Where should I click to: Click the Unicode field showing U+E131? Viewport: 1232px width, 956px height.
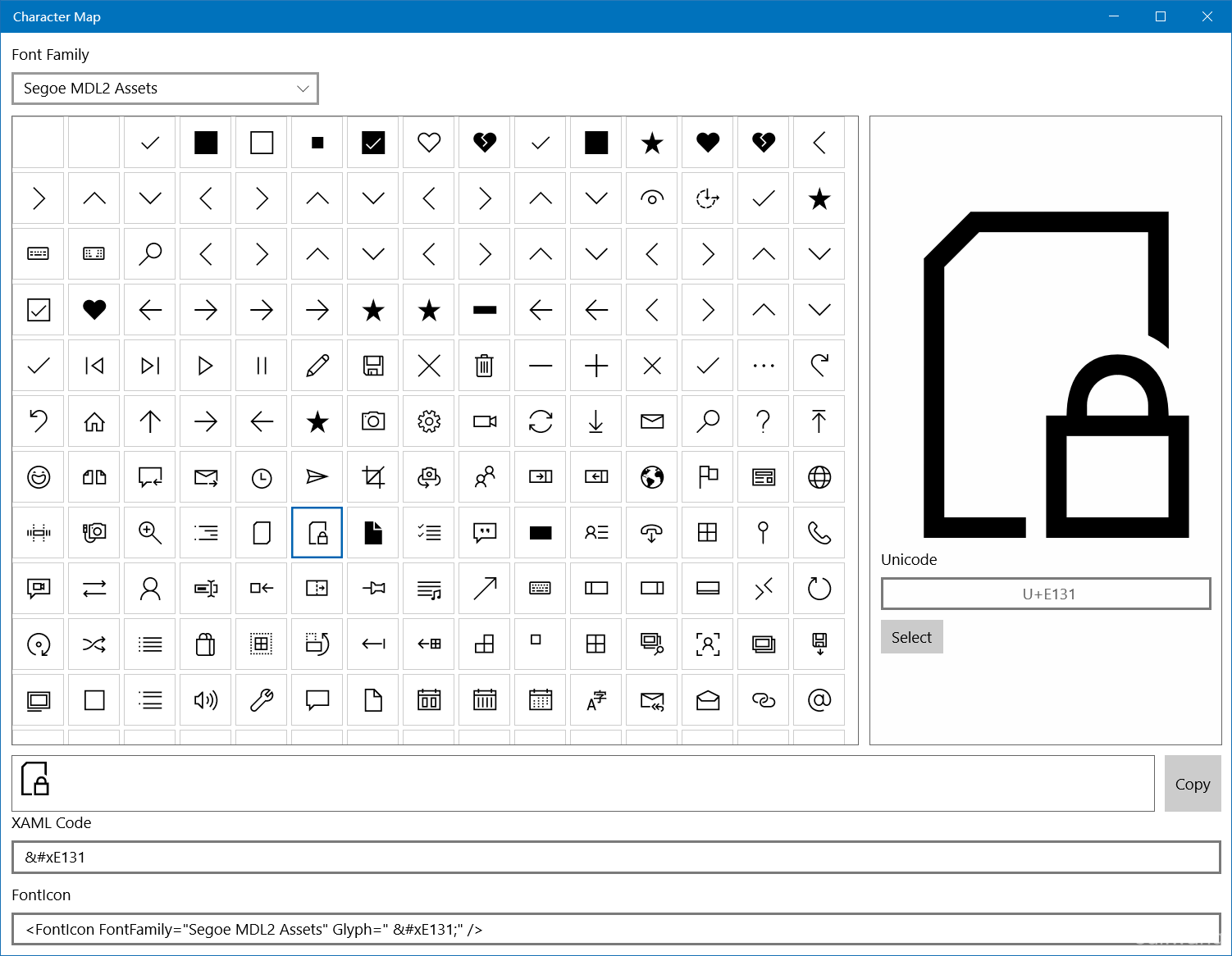[x=1046, y=594]
